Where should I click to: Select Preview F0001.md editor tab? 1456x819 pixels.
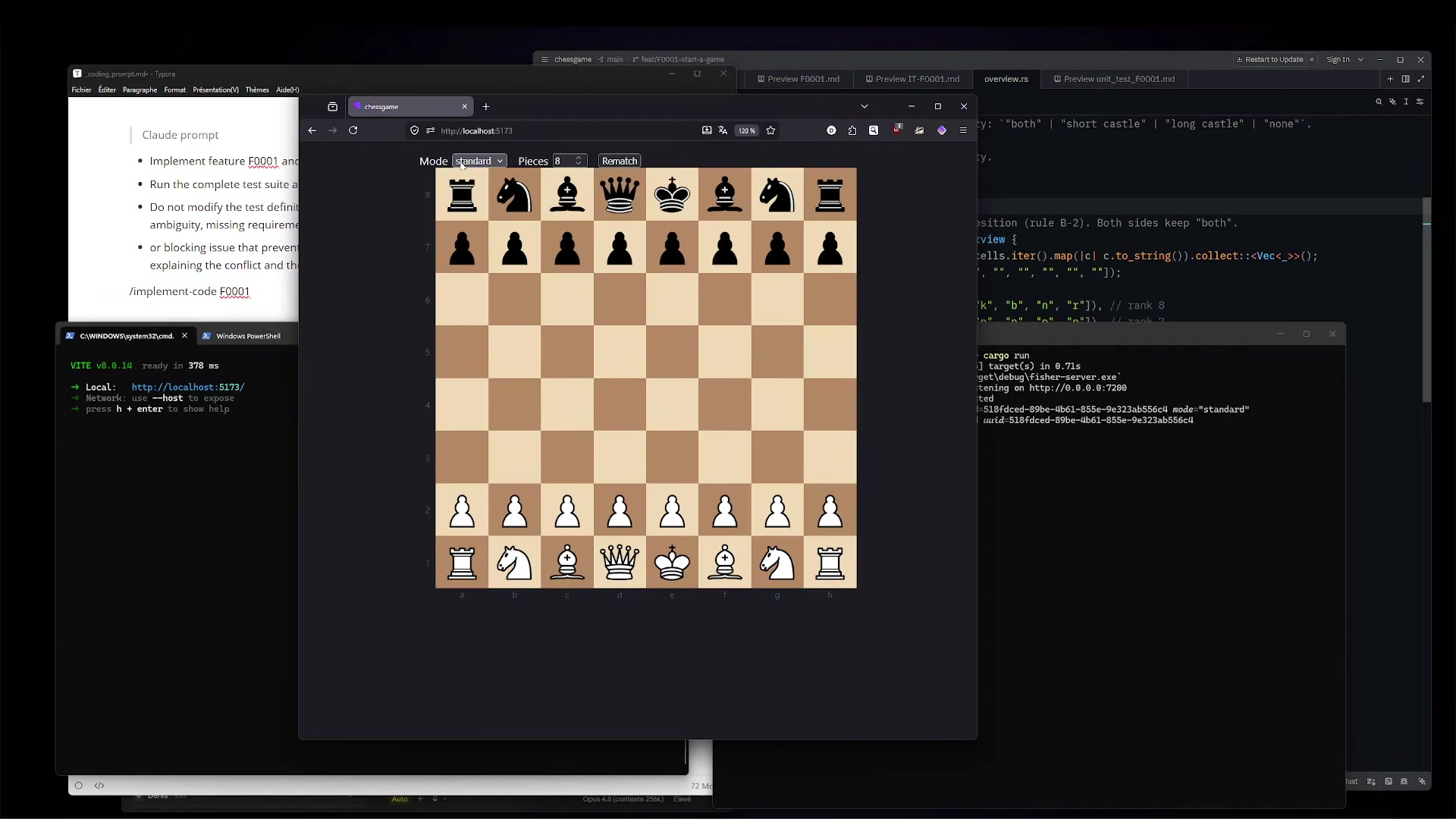(x=798, y=79)
